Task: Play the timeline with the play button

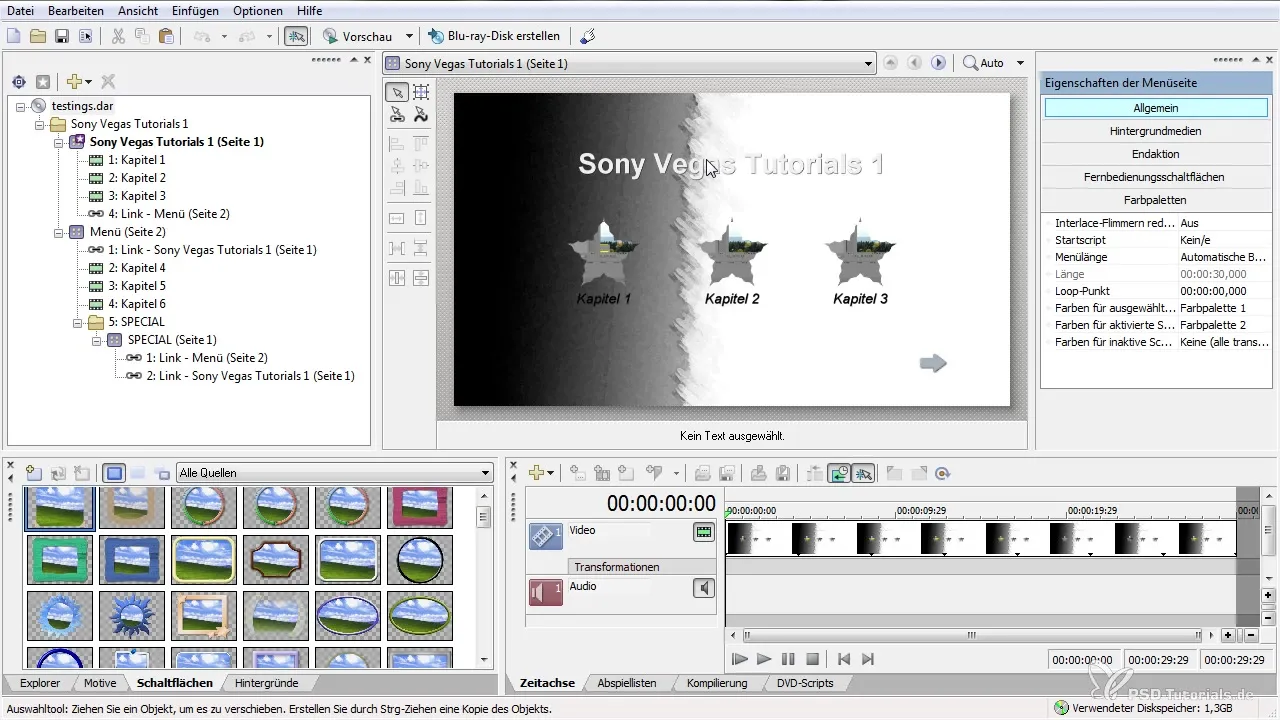Action: (763, 659)
